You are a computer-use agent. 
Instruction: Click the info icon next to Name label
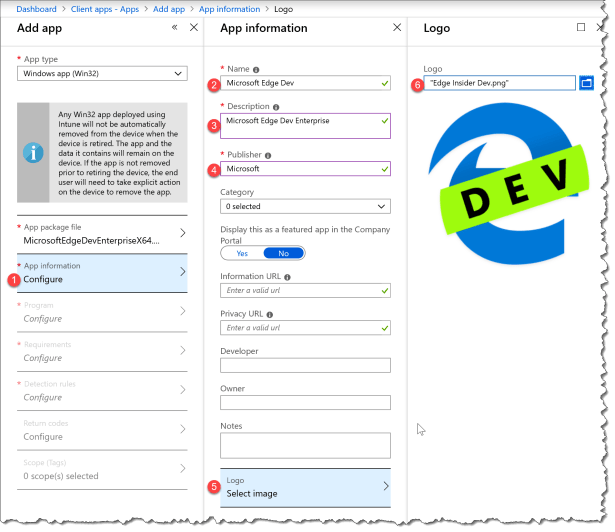258,69
